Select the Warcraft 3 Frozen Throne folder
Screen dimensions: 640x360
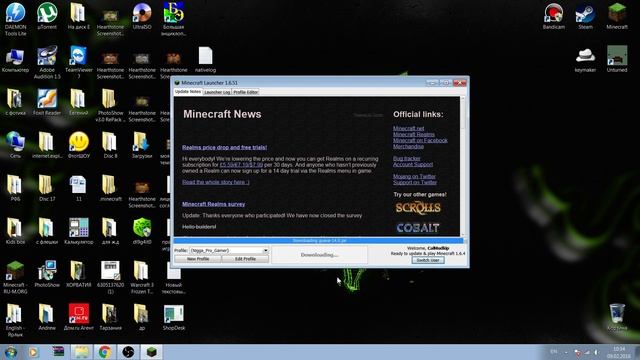click(142, 278)
